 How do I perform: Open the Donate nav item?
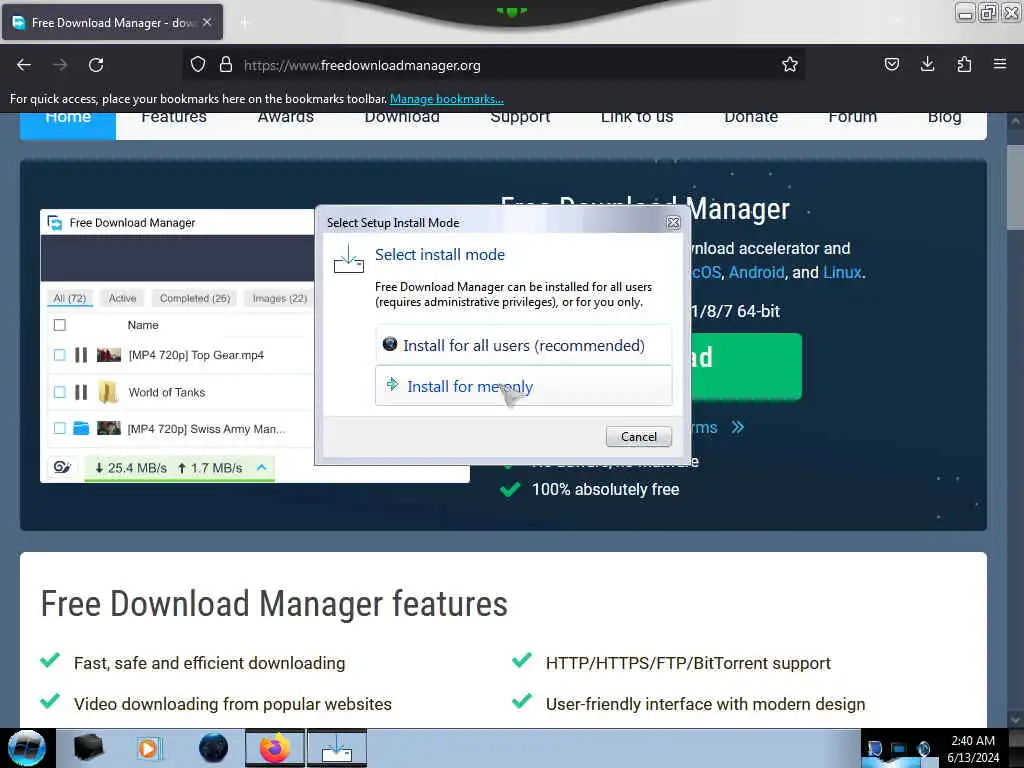(x=751, y=118)
